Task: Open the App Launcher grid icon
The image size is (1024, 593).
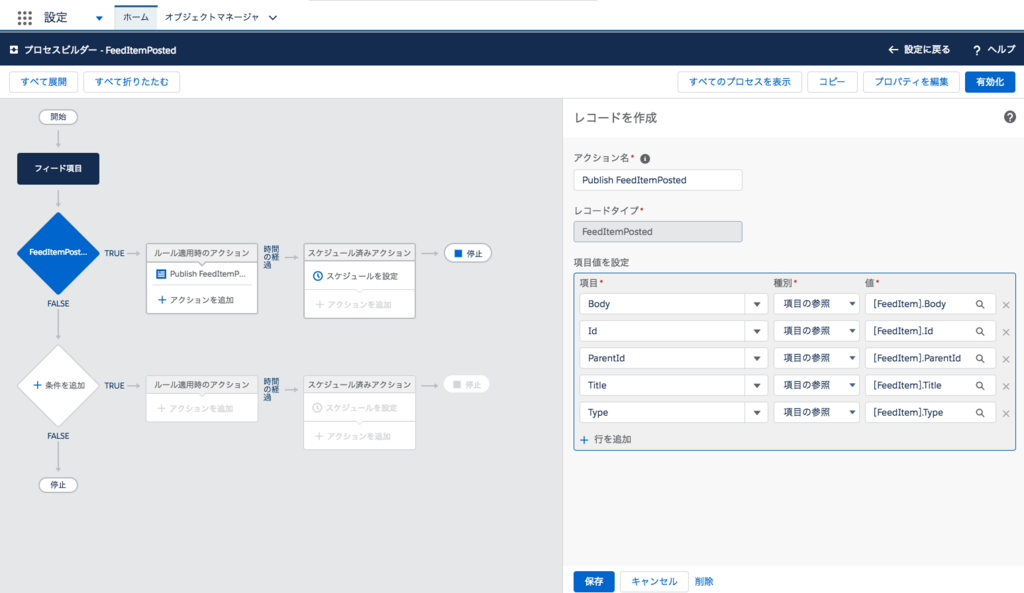Action: [x=25, y=18]
